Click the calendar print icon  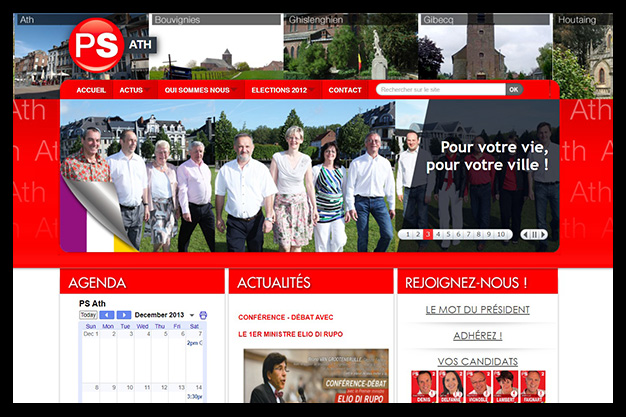(203, 315)
